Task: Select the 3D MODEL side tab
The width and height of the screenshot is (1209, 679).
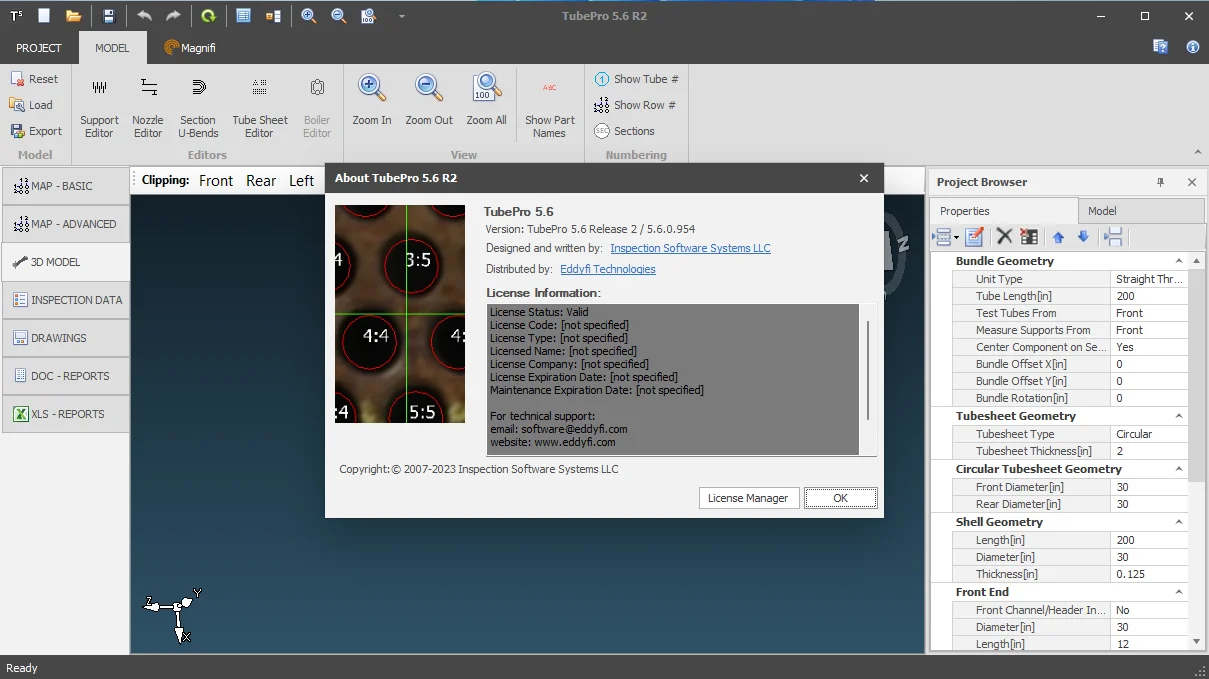Action: click(x=66, y=262)
